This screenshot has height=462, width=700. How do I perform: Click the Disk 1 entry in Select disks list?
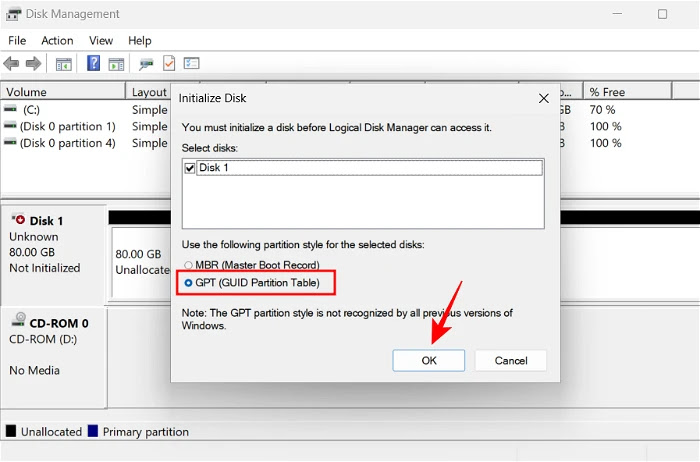[x=370, y=168]
